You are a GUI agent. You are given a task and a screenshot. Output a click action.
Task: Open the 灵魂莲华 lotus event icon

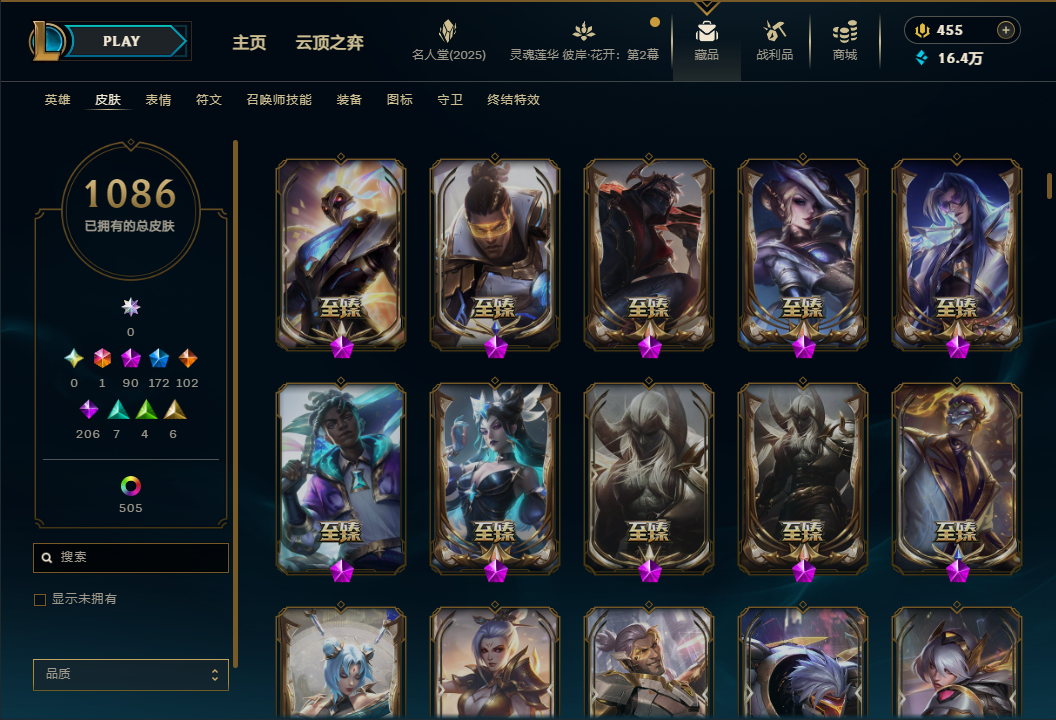tap(583, 31)
